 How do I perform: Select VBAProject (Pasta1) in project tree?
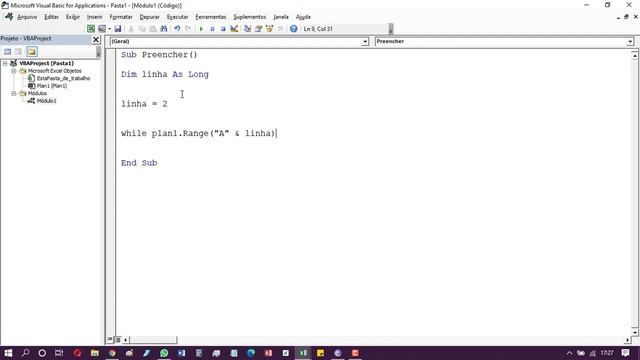47,63
